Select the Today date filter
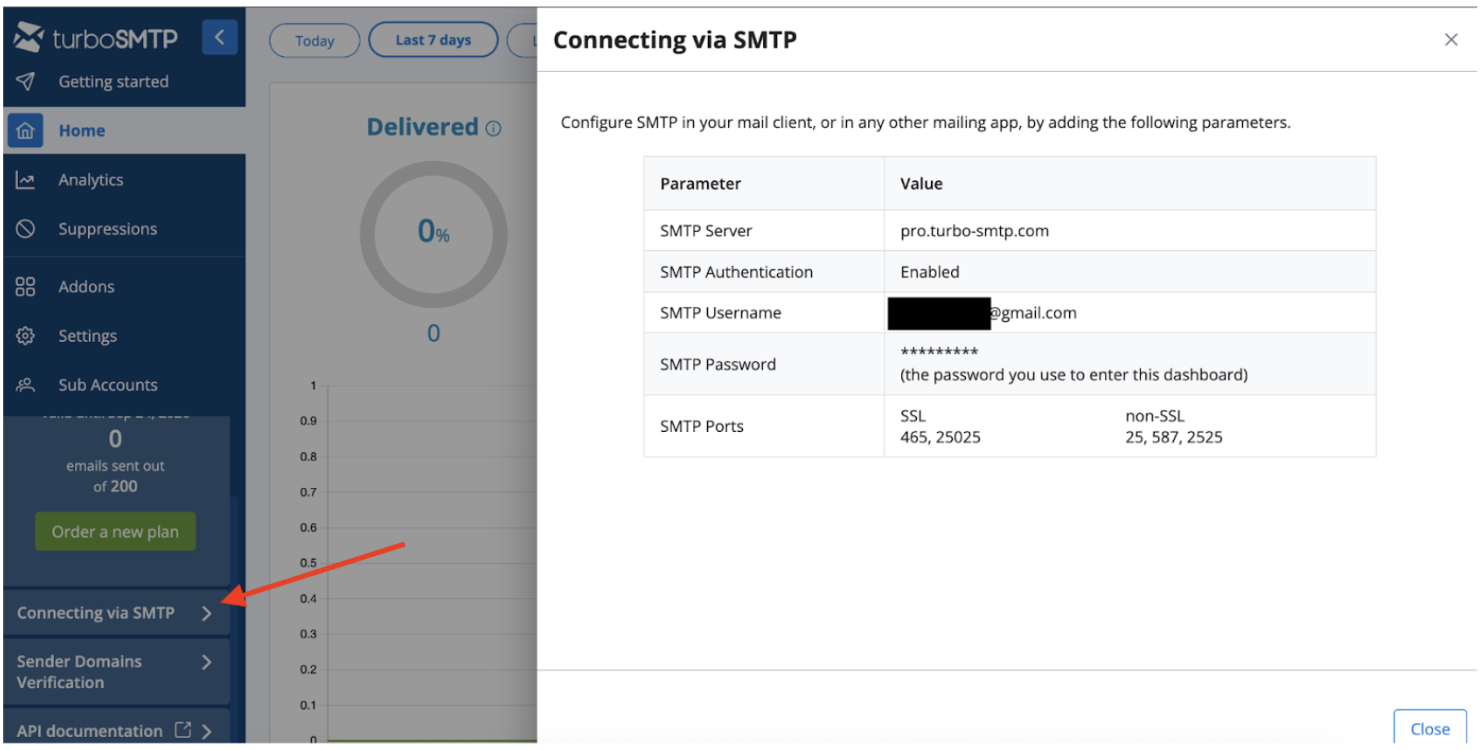This screenshot has height=750, width=1480. (x=314, y=41)
